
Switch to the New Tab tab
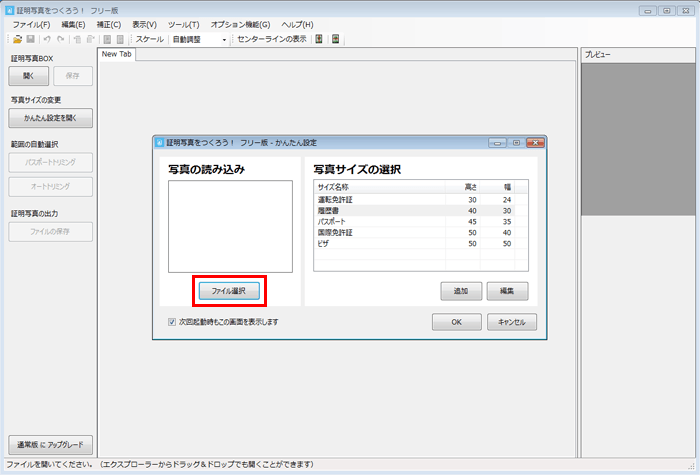[x=117, y=54]
